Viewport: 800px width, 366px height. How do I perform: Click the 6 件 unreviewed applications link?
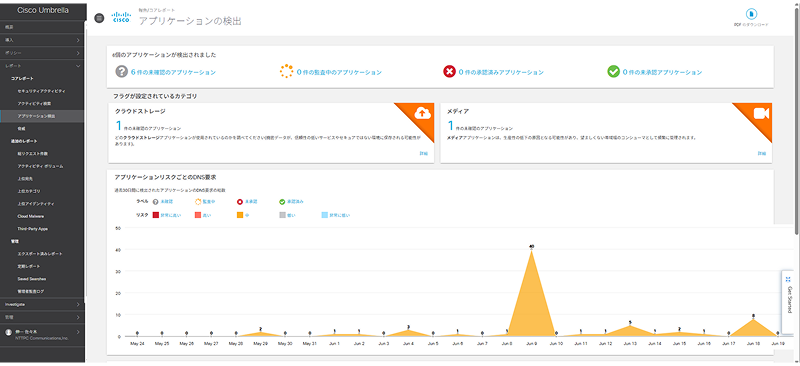(x=173, y=72)
